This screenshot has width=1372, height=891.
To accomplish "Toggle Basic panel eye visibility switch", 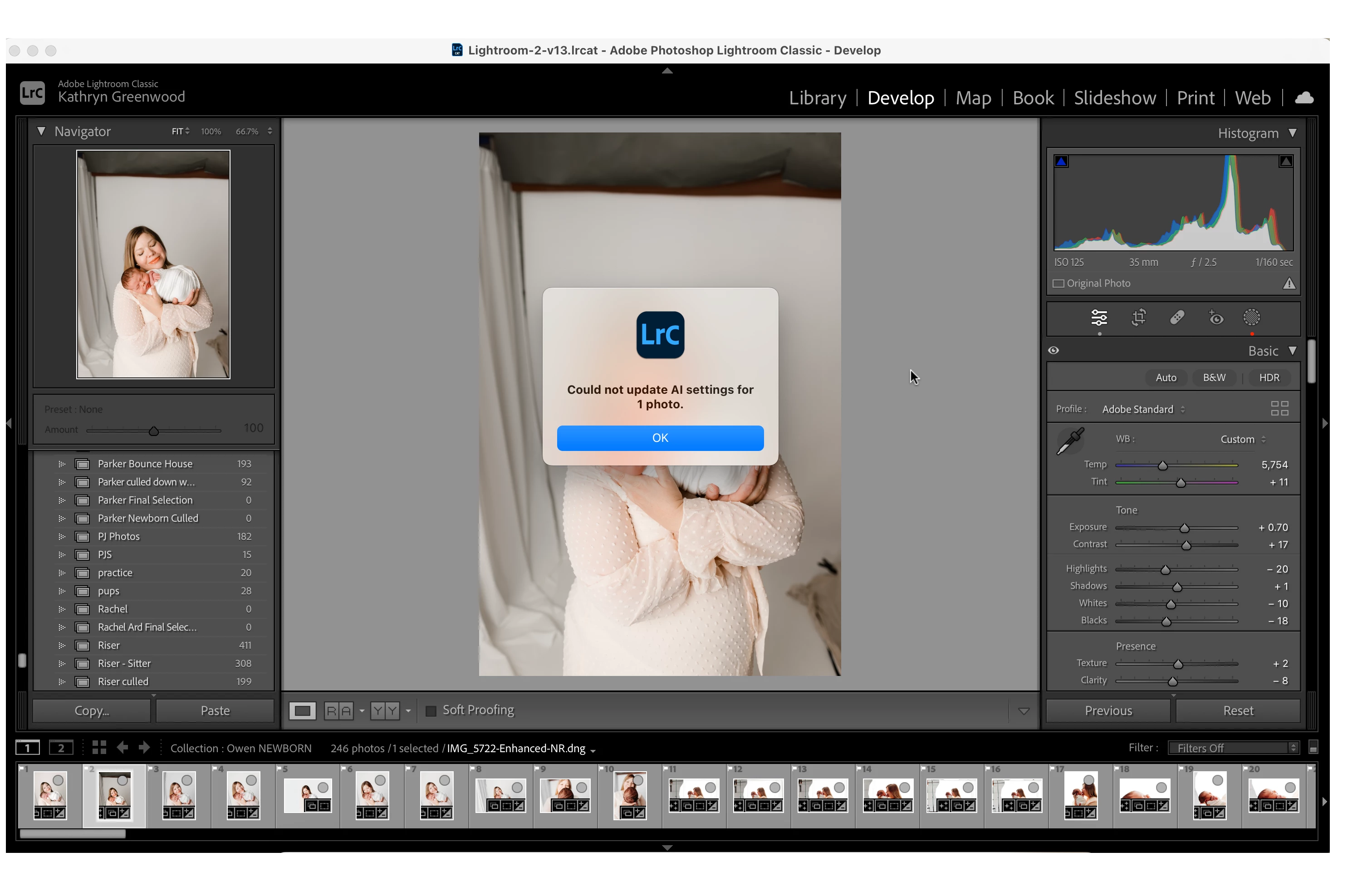I will [x=1054, y=350].
